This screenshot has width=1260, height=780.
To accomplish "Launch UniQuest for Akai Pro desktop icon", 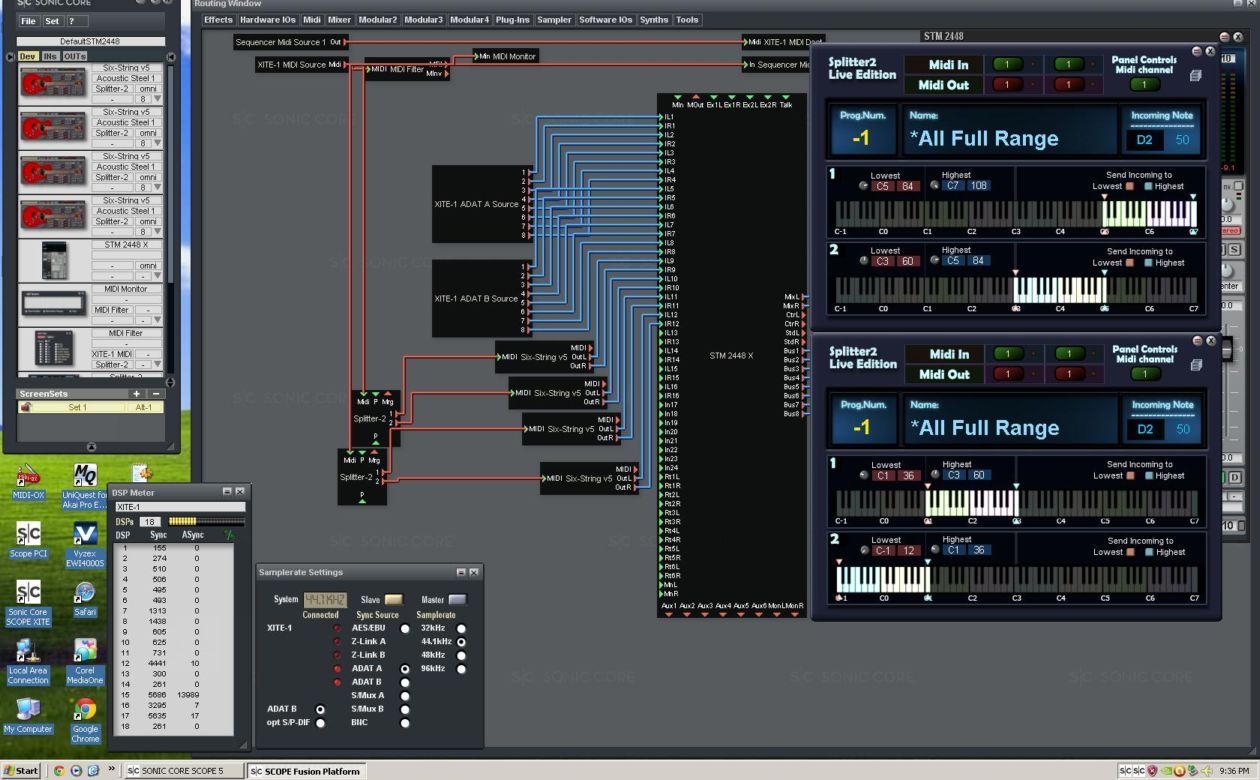I will tap(85, 486).
